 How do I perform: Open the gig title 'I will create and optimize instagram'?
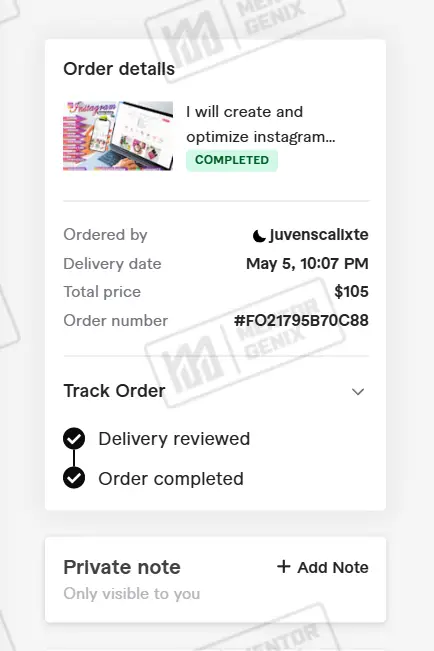pyautogui.click(x=260, y=124)
